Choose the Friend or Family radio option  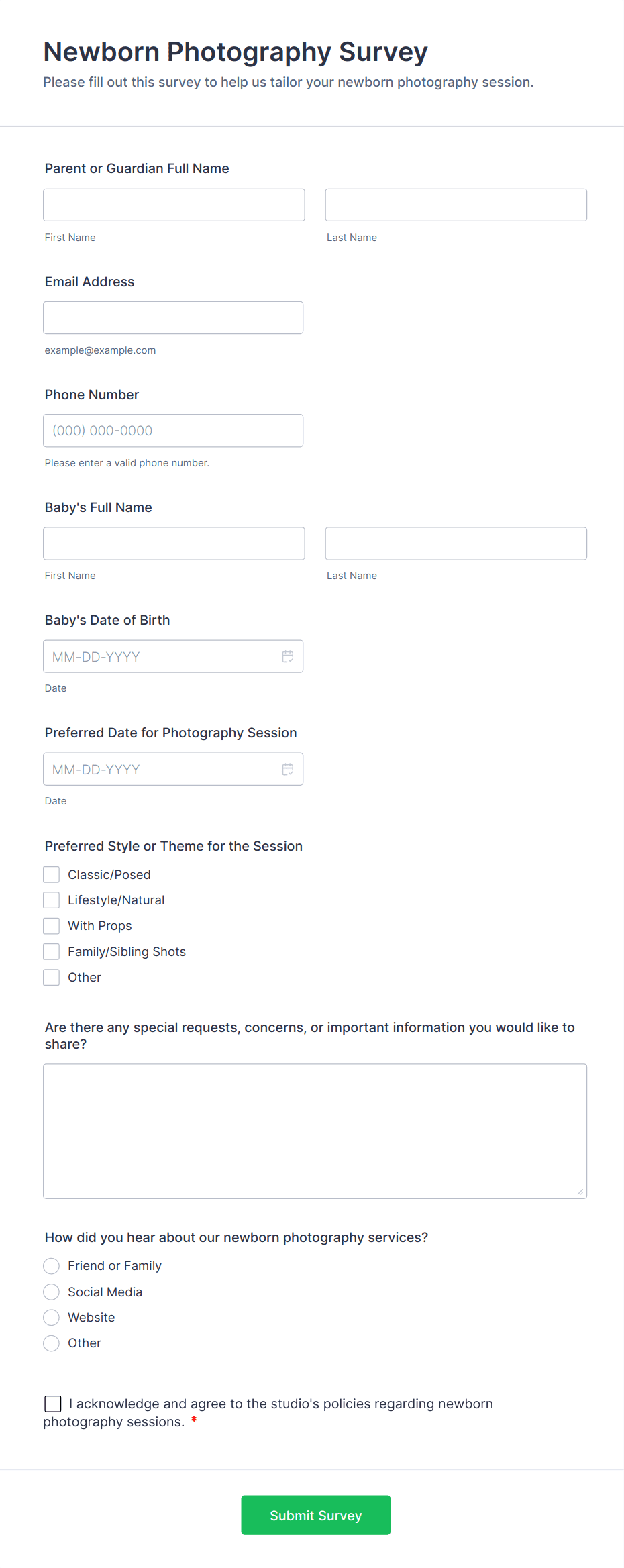coord(52,1266)
